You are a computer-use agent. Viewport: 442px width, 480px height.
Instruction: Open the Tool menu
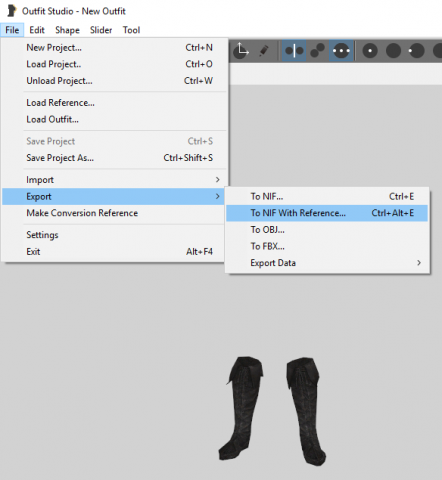click(x=131, y=30)
